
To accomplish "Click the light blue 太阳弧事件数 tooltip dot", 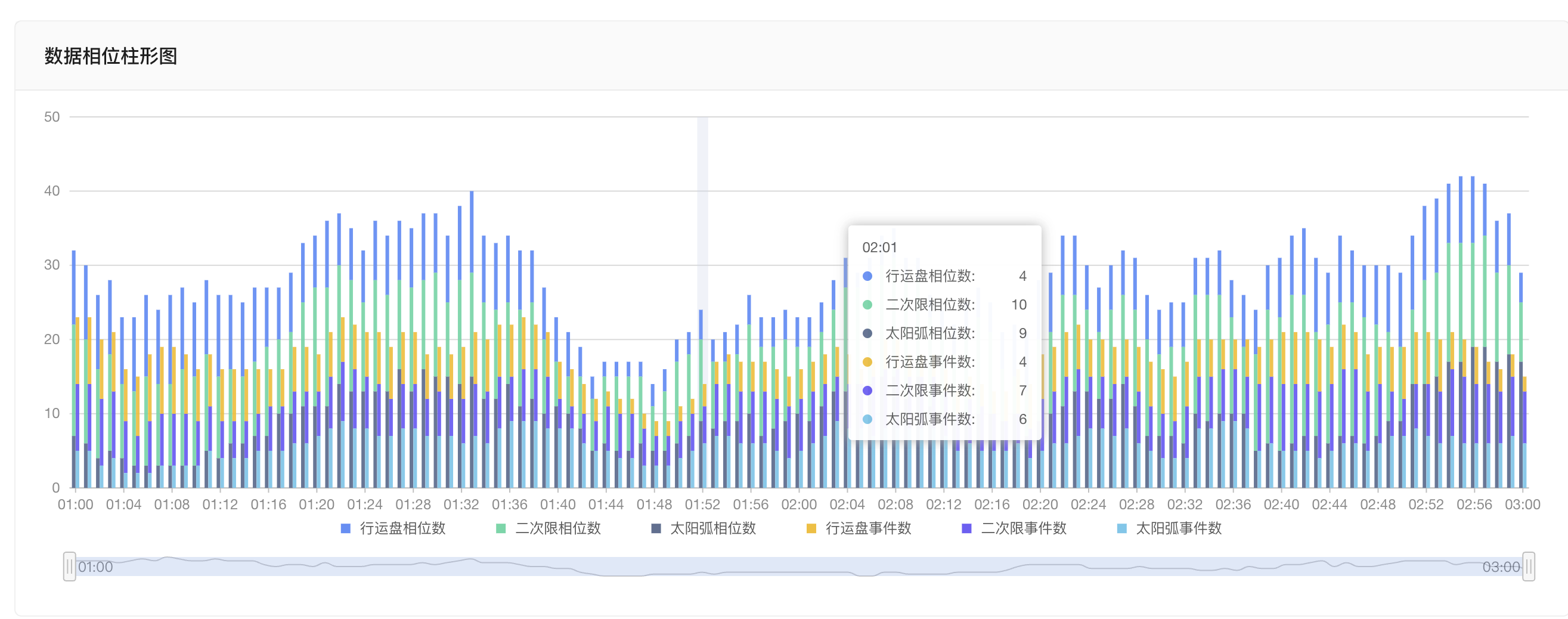I will [867, 419].
